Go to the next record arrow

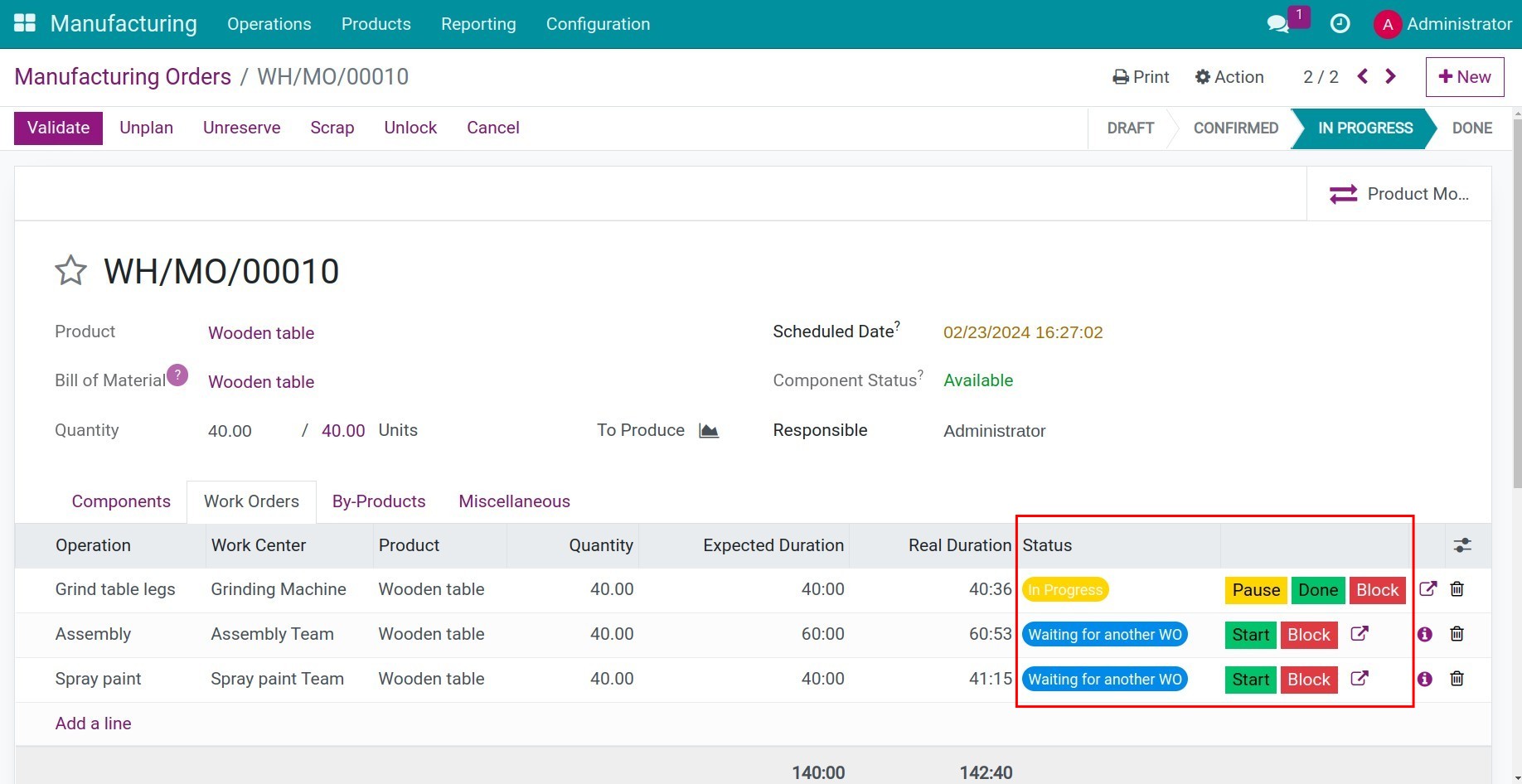click(1391, 76)
